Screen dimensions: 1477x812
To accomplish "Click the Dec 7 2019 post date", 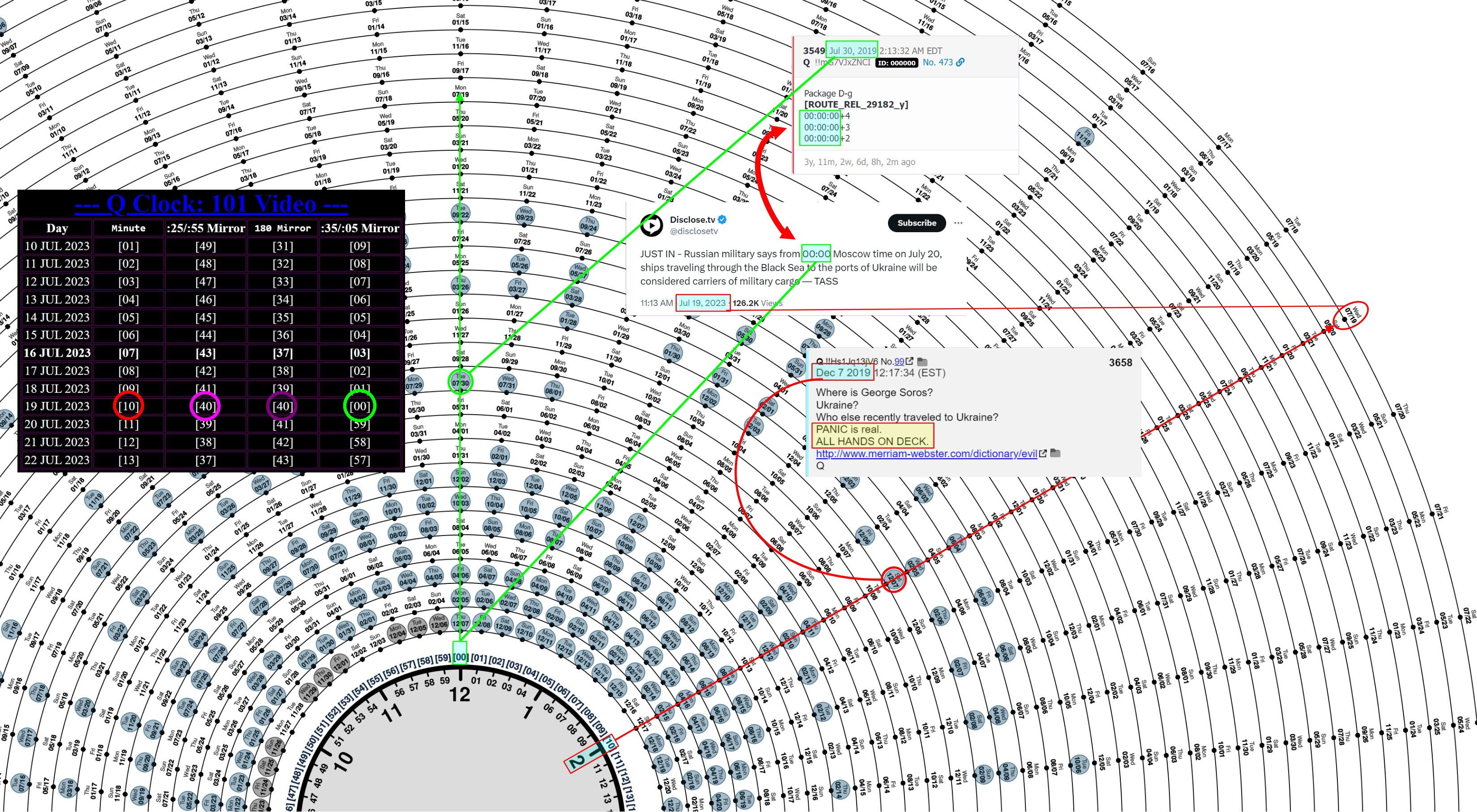I will pyautogui.click(x=843, y=373).
